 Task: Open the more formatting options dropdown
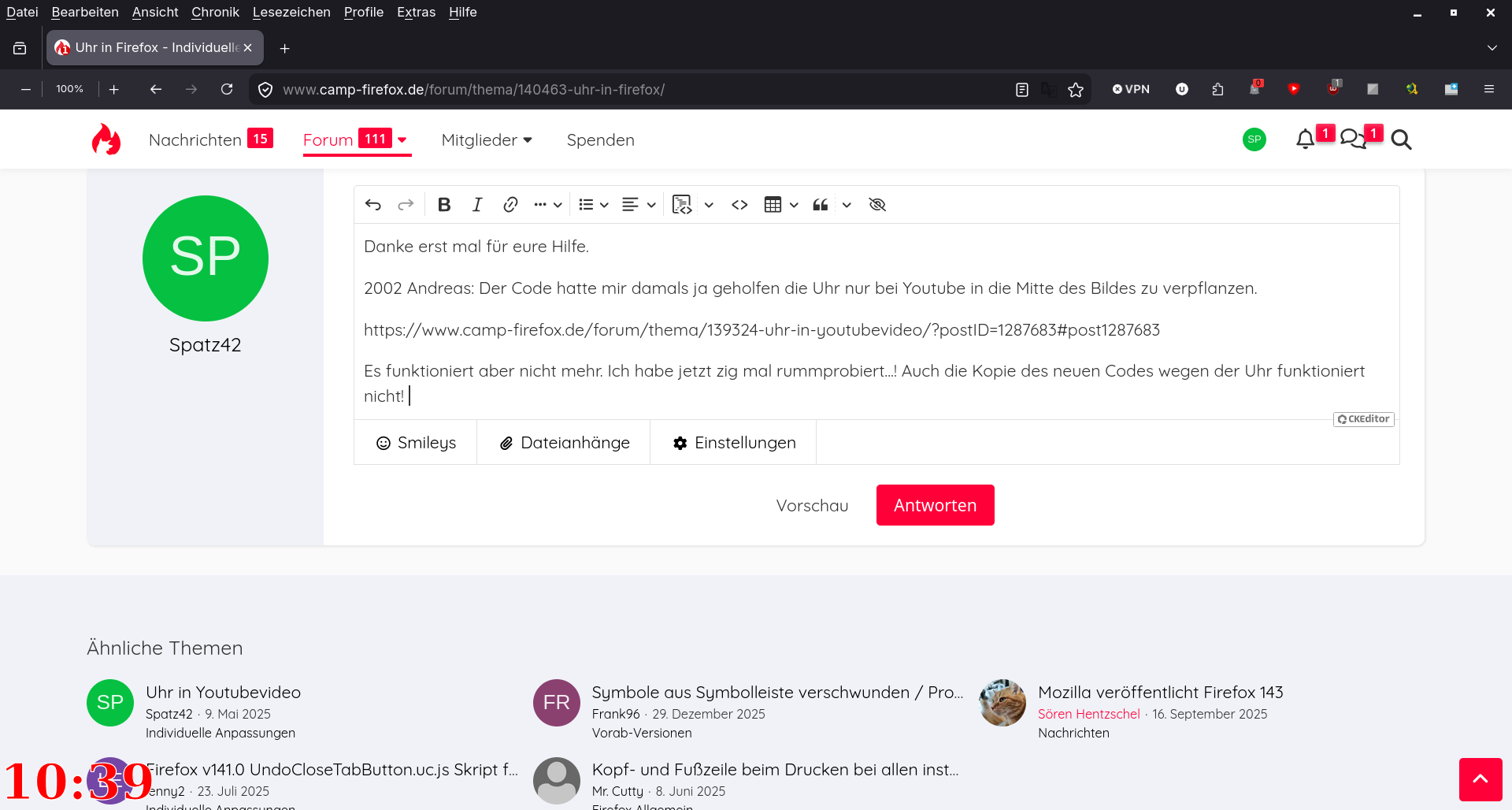(547, 205)
